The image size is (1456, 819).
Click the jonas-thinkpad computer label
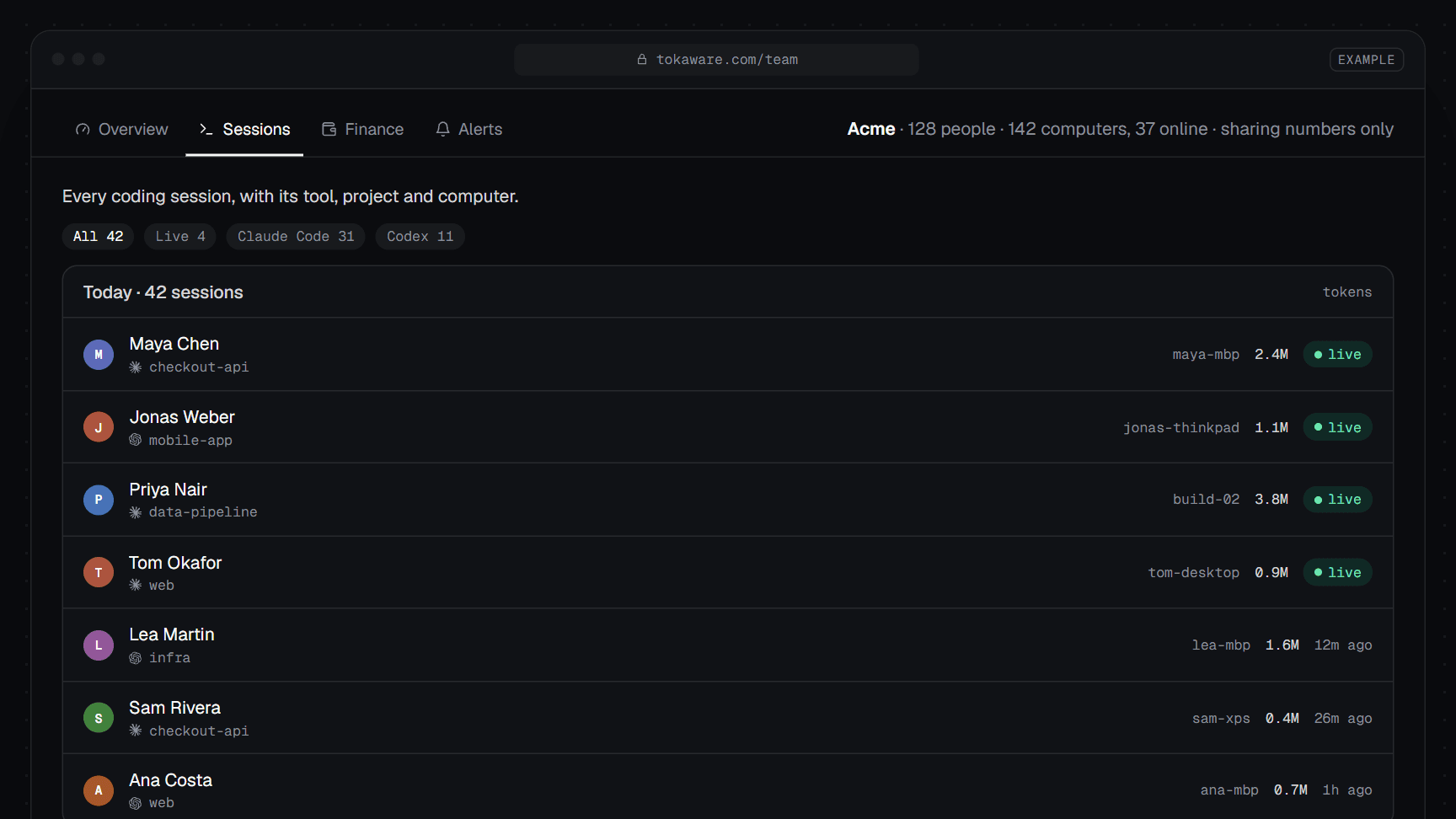pyautogui.click(x=1181, y=428)
